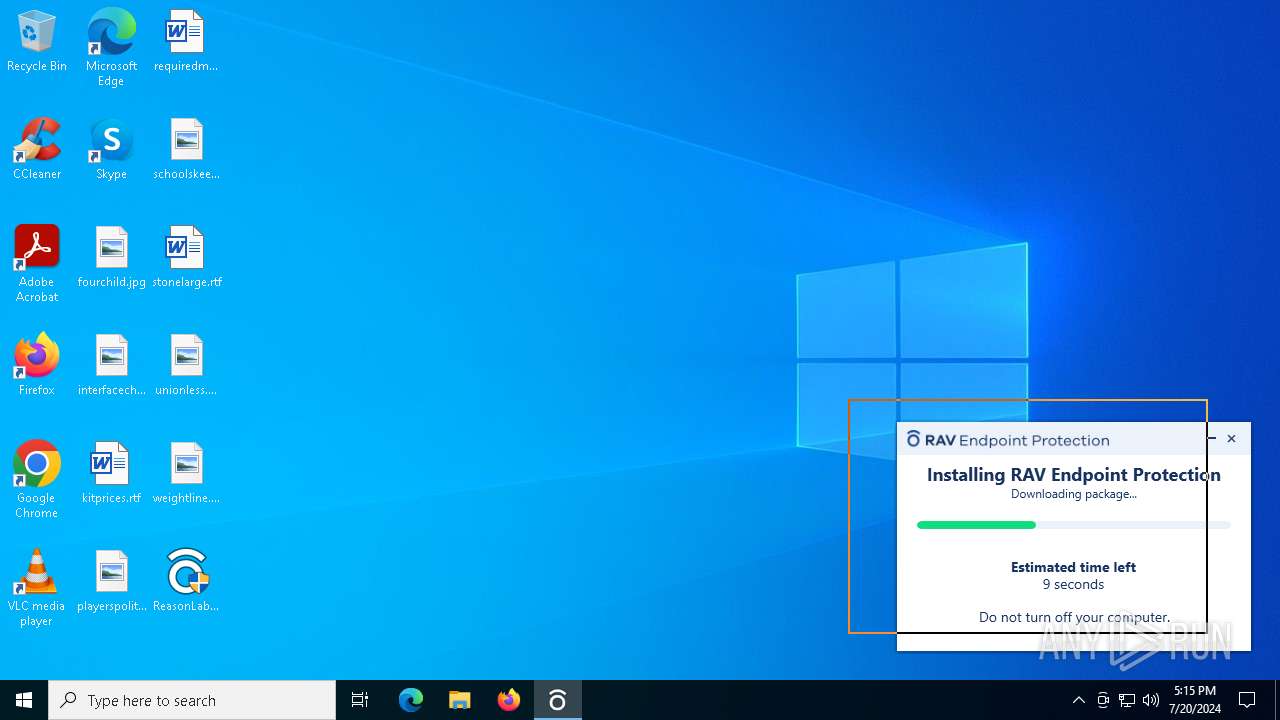Open Microsoft Edge from taskbar
This screenshot has height=720, width=1280.
pos(411,700)
